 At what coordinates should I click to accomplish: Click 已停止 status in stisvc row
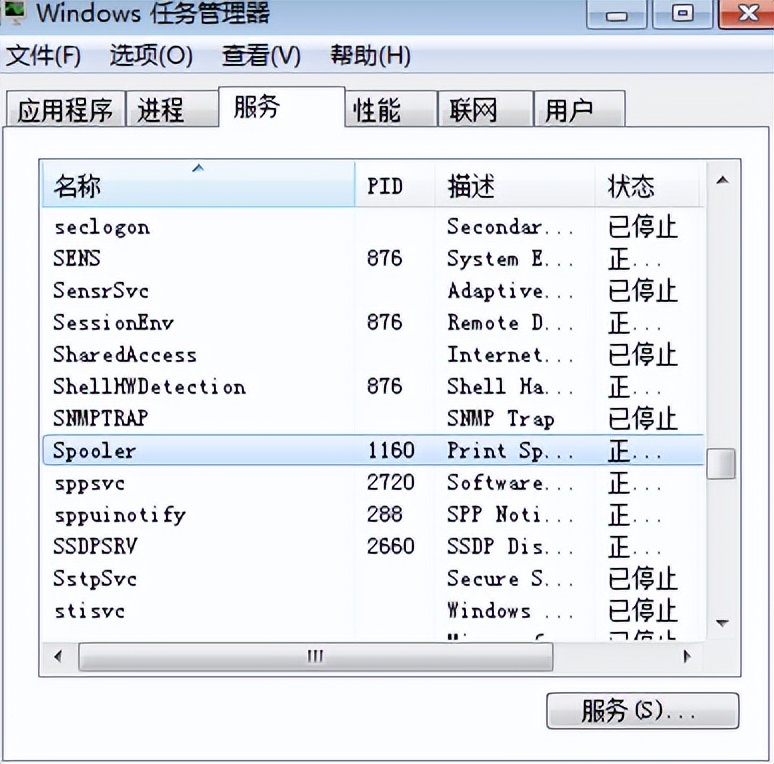[642, 611]
